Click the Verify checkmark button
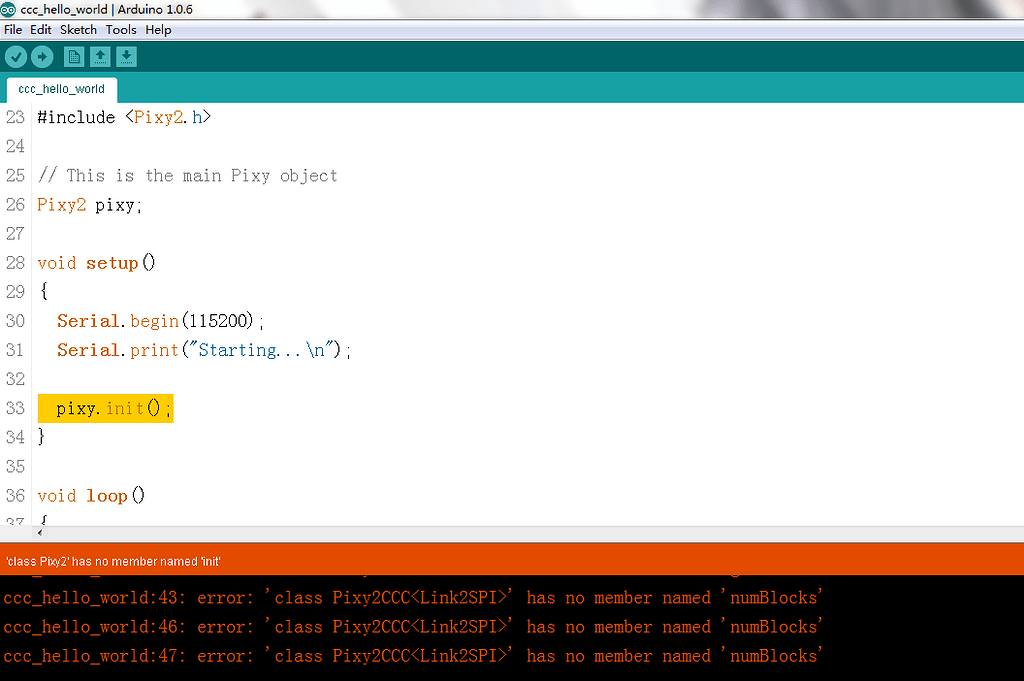The height and width of the screenshot is (681, 1024). 15,57
